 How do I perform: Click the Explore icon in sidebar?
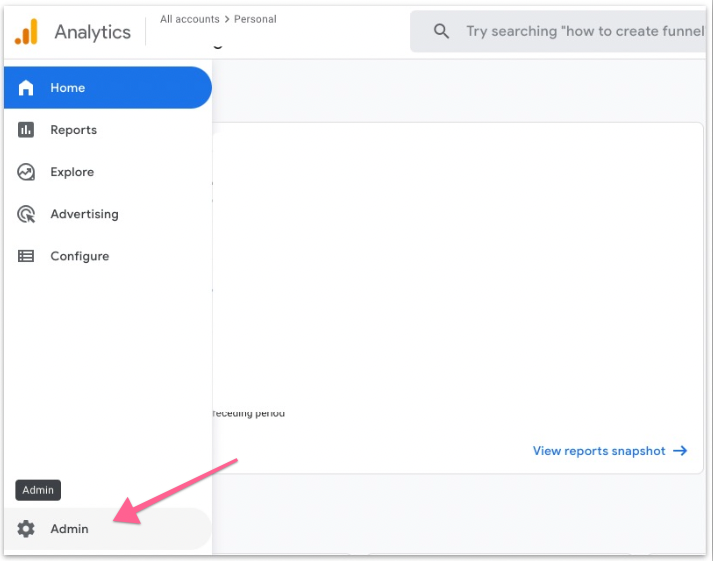[x=27, y=172]
